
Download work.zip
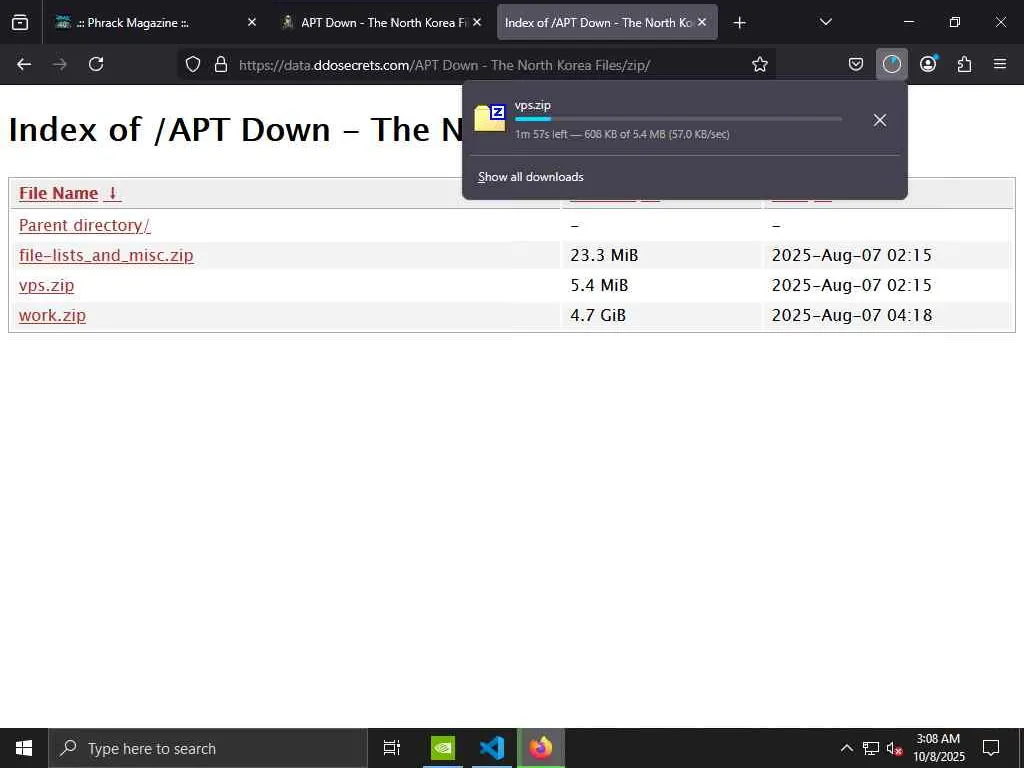click(x=52, y=315)
